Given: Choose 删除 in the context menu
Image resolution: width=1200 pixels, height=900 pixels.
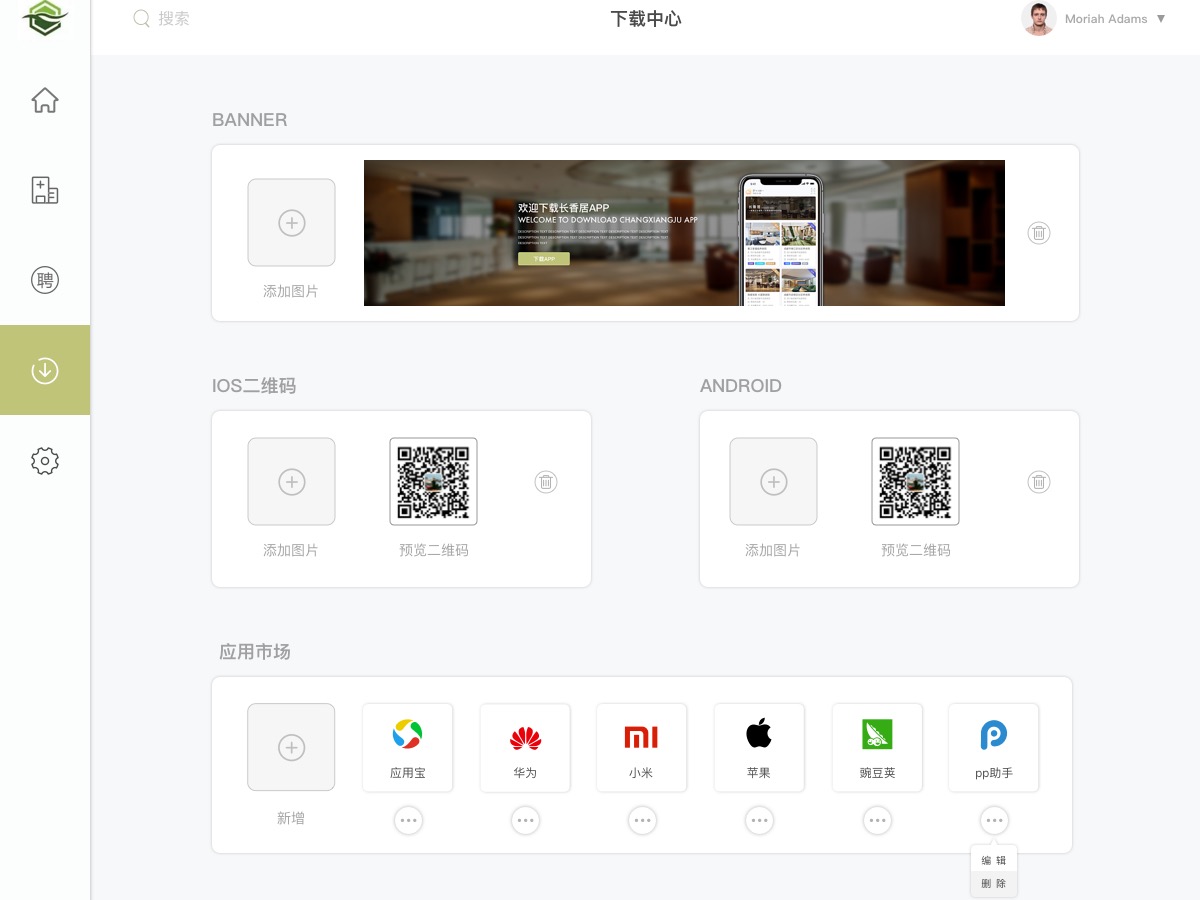Looking at the screenshot, I should pos(993,883).
